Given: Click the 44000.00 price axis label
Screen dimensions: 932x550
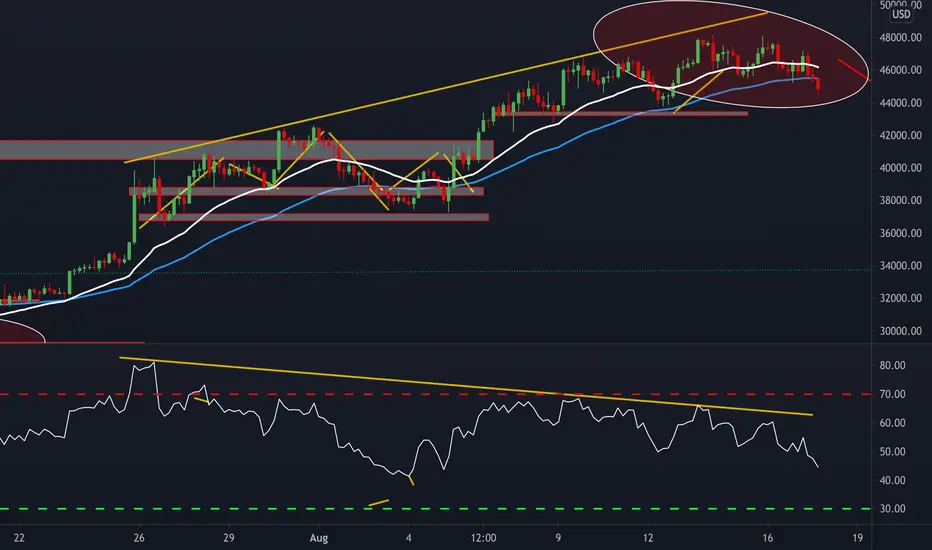Looking at the screenshot, I should [900, 103].
